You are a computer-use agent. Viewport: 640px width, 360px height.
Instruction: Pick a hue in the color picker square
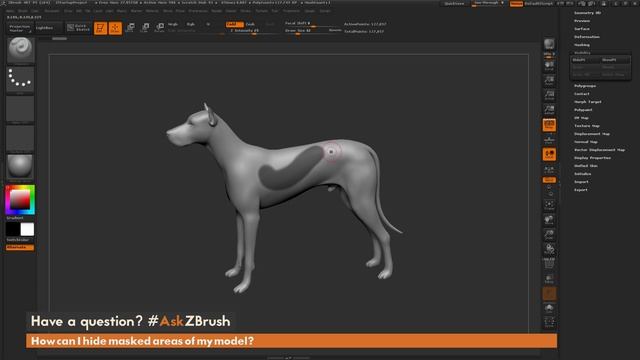pyautogui.click(x=20, y=200)
